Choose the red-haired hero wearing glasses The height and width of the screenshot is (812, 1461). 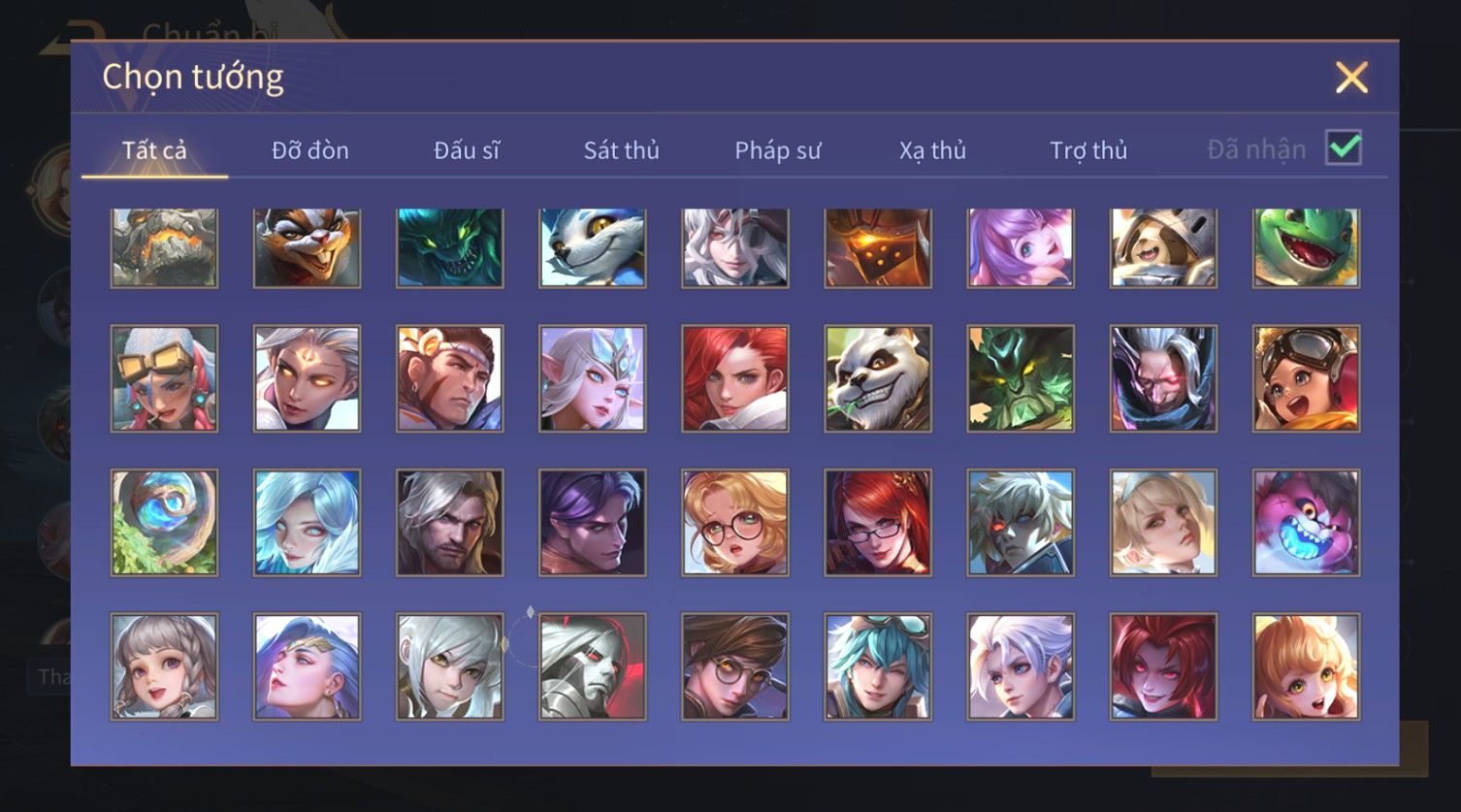(878, 523)
